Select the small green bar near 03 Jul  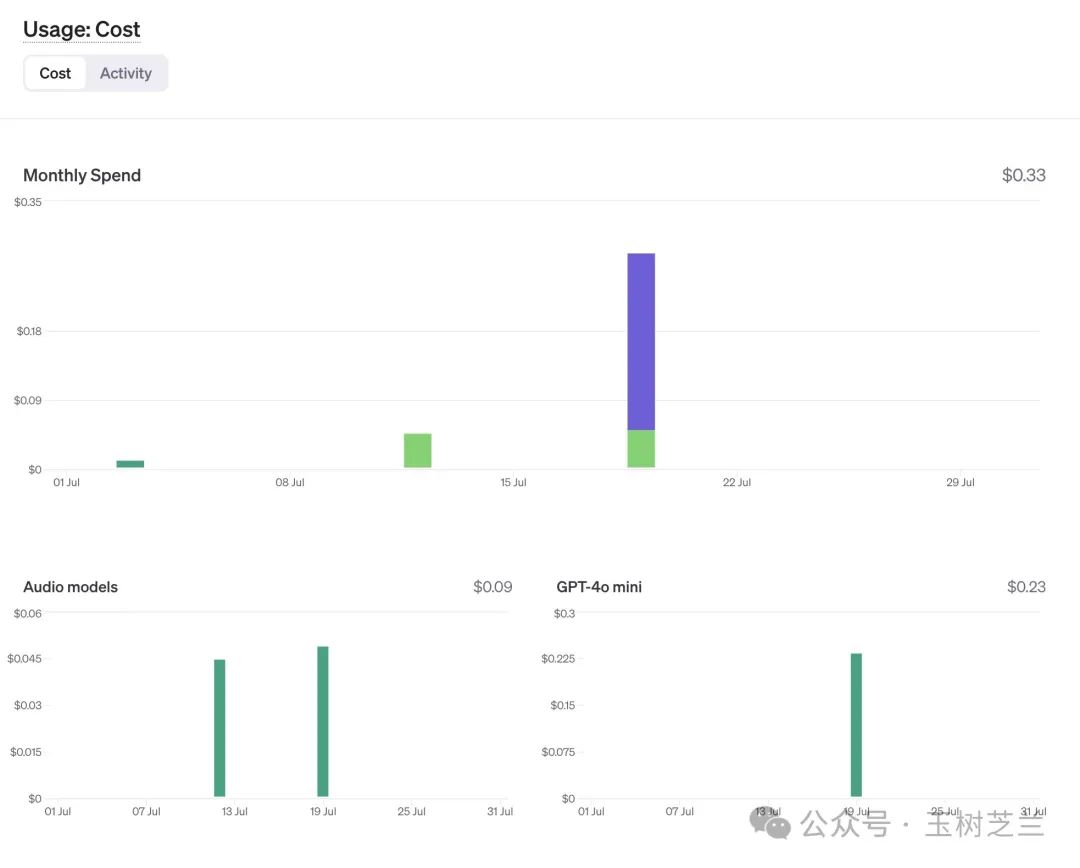click(x=130, y=463)
